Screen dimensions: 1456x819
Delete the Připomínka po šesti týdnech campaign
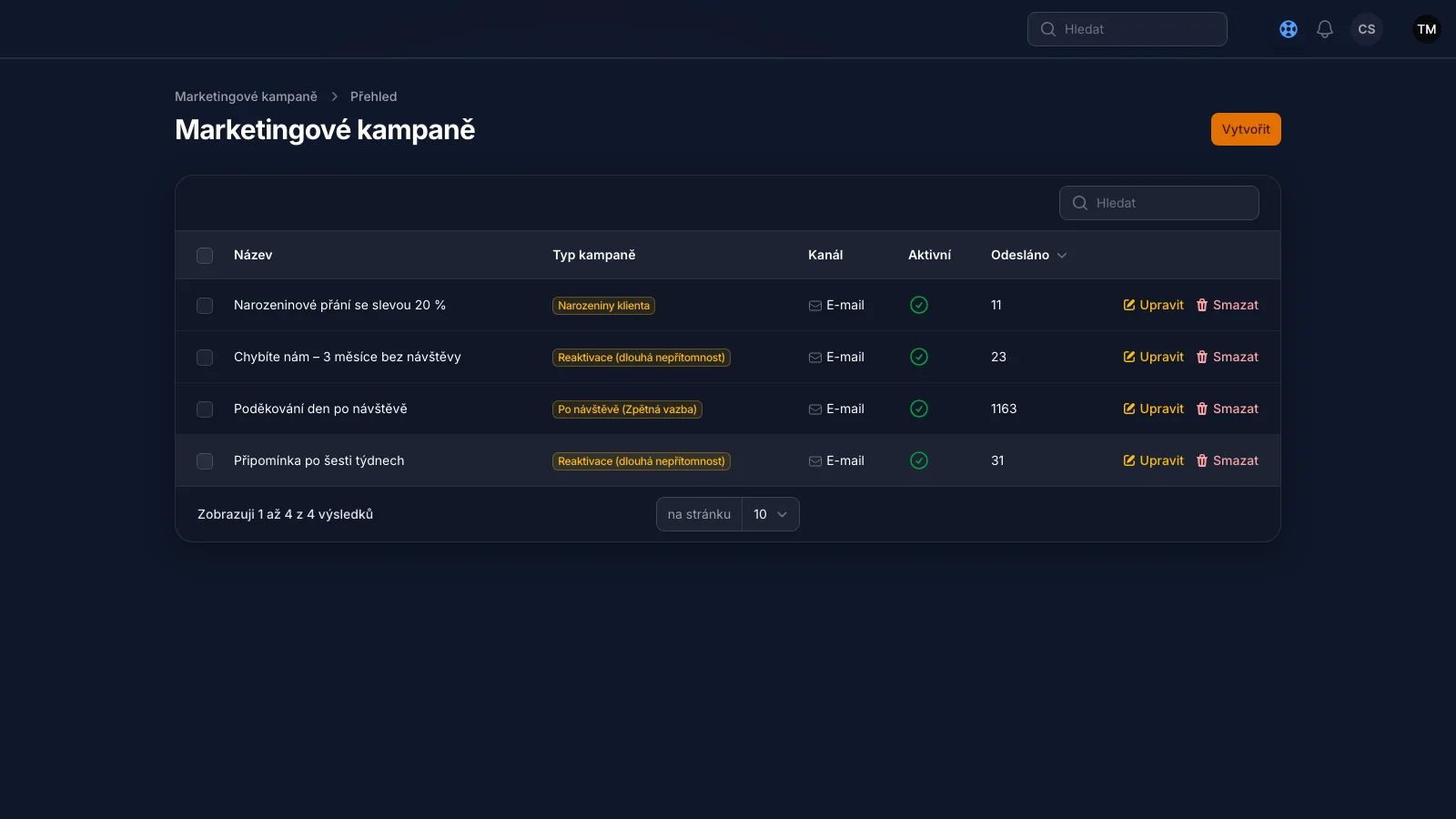[x=1227, y=460]
